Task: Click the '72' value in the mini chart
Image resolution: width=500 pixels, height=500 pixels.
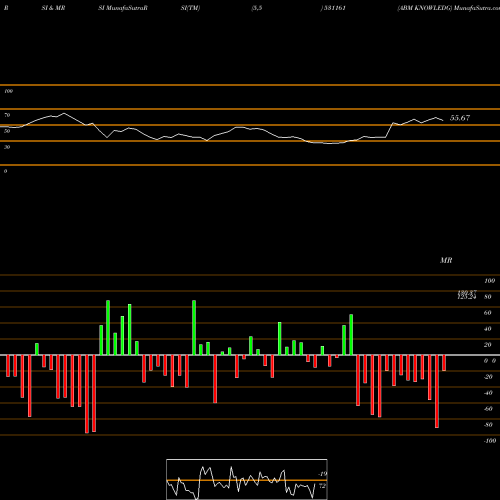Action: [322, 486]
